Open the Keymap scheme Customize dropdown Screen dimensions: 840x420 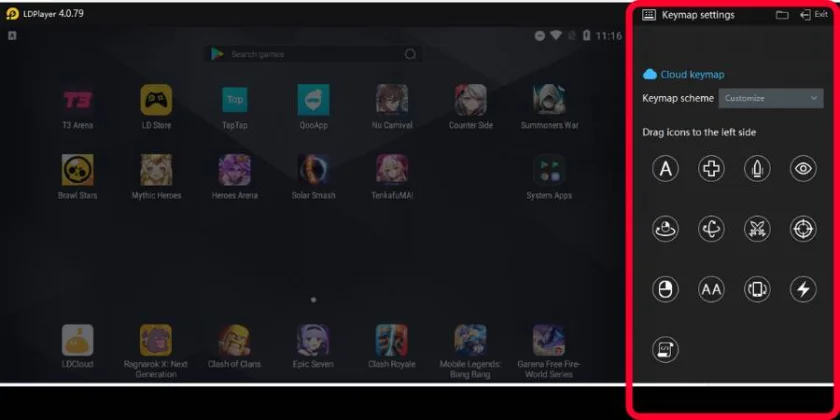(771, 99)
